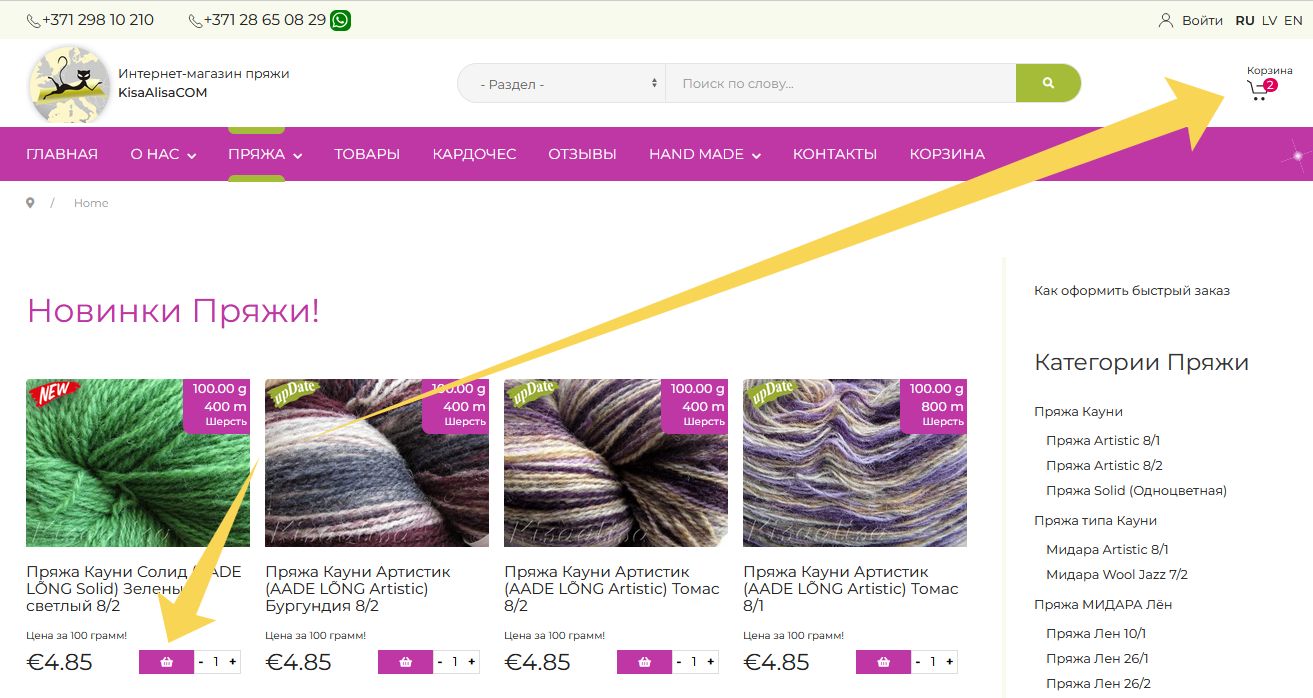Image resolution: width=1313 pixels, height=698 pixels.
Task: Click the Войти login link
Action: (x=1202, y=20)
